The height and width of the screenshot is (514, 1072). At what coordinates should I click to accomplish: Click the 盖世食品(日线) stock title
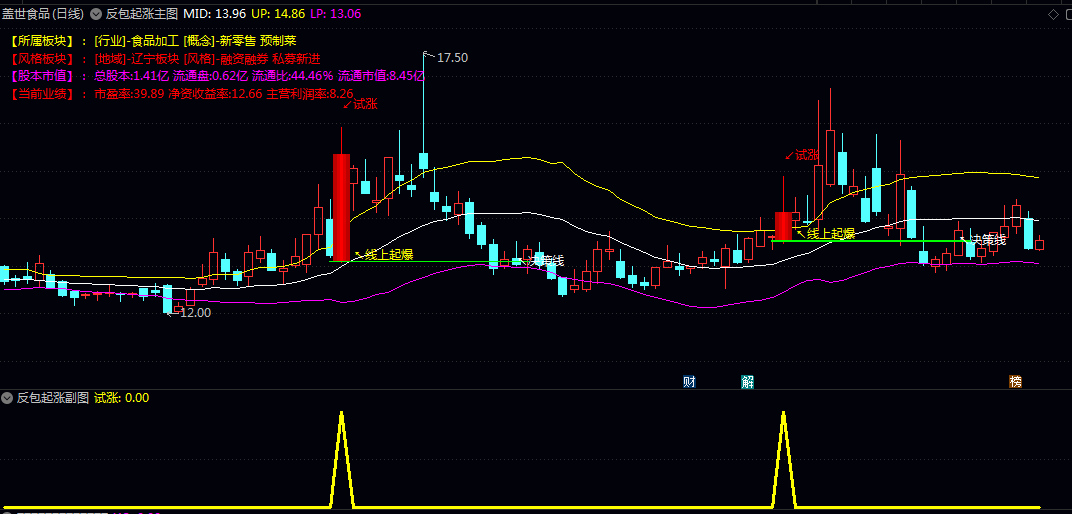point(43,14)
